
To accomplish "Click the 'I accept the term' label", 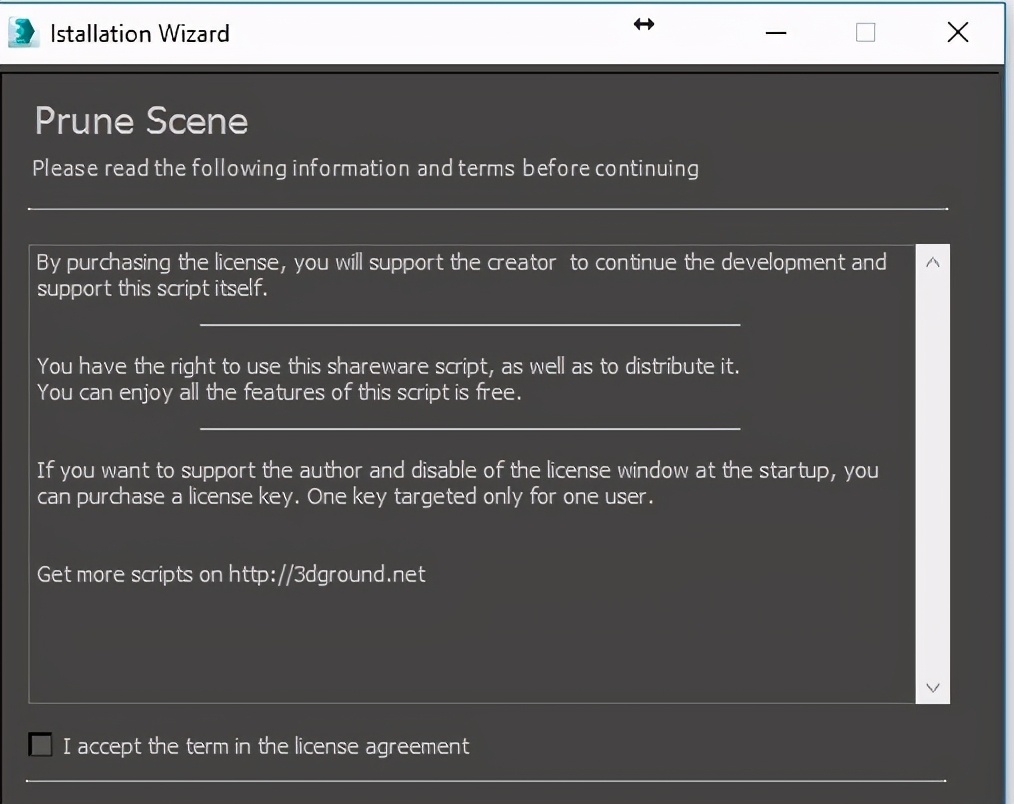I will (266, 746).
